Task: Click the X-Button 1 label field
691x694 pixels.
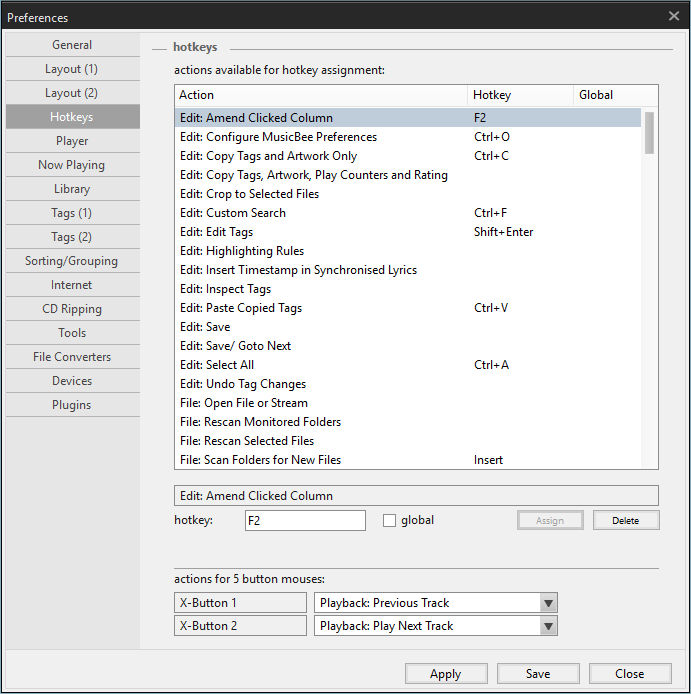Action: pyautogui.click(x=240, y=603)
